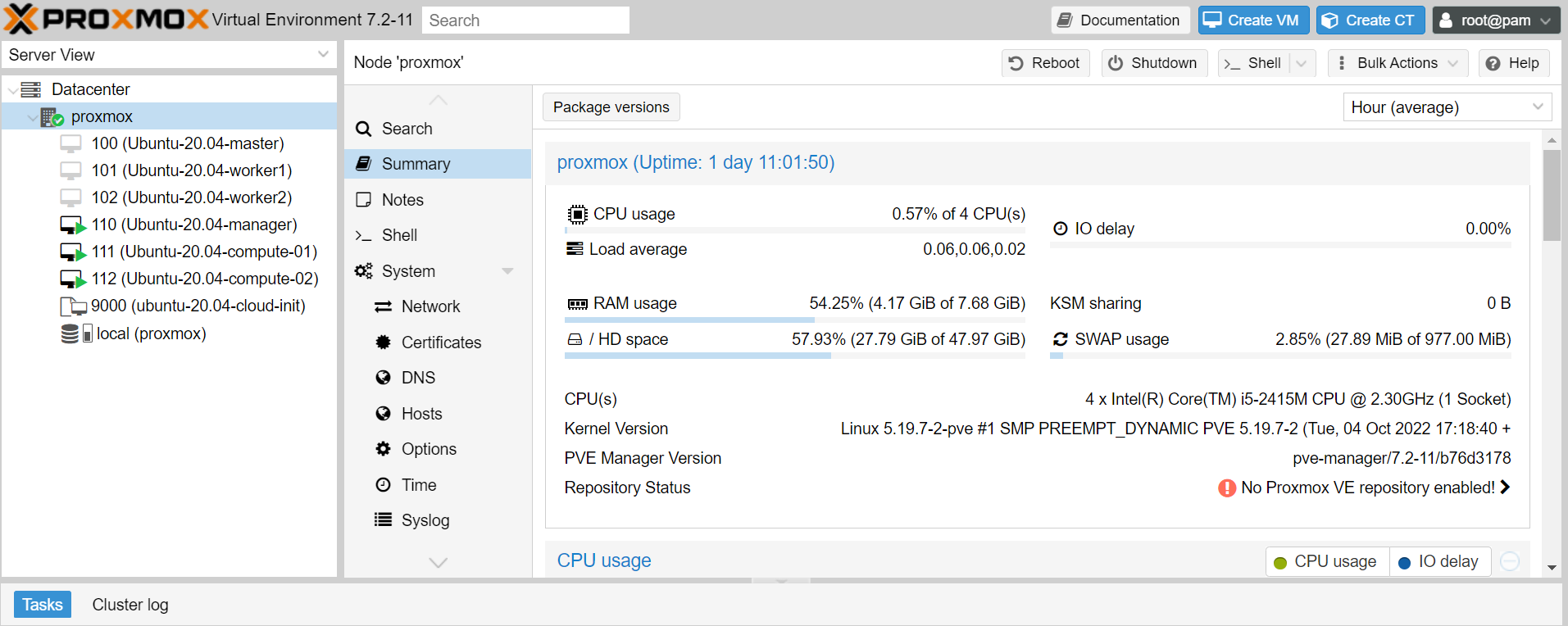Image resolution: width=1568 pixels, height=626 pixels.
Task: Switch to the Cluster log tab
Action: (130, 605)
